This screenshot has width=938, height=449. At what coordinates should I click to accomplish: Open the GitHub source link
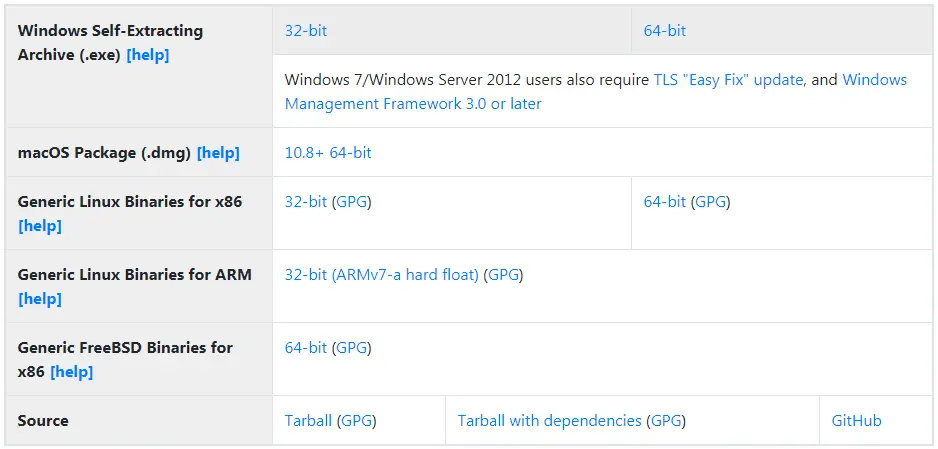[856, 421]
